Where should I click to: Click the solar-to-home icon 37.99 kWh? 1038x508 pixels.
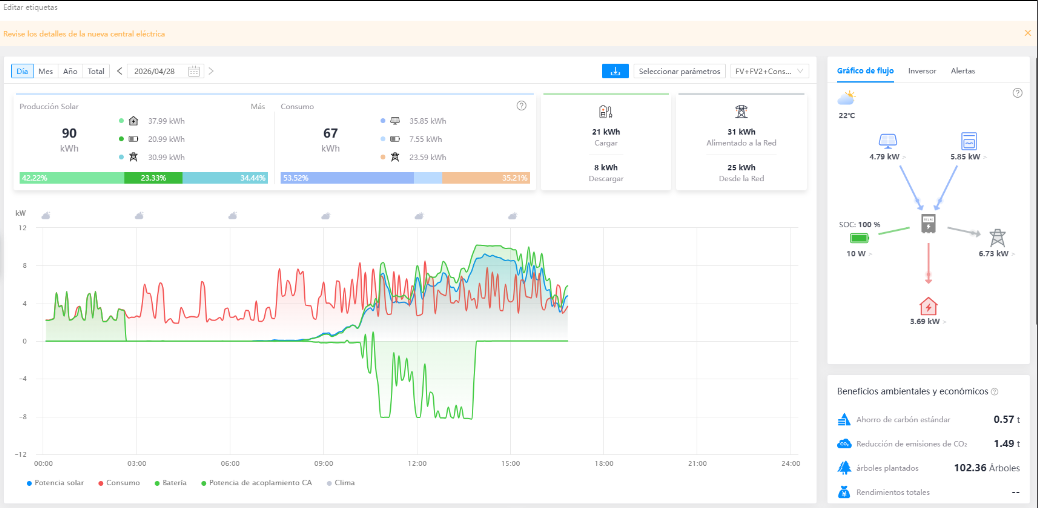[x=133, y=121]
